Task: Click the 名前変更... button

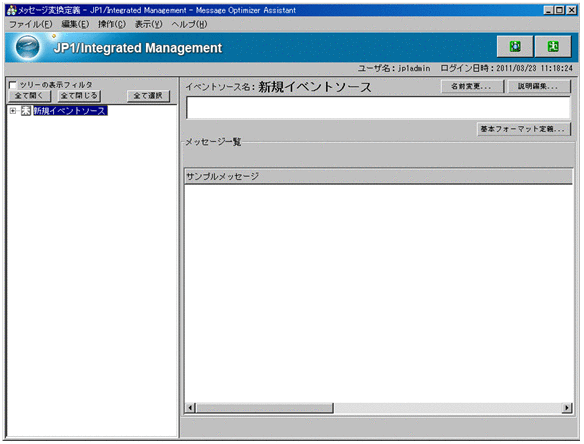Action: 472,86
